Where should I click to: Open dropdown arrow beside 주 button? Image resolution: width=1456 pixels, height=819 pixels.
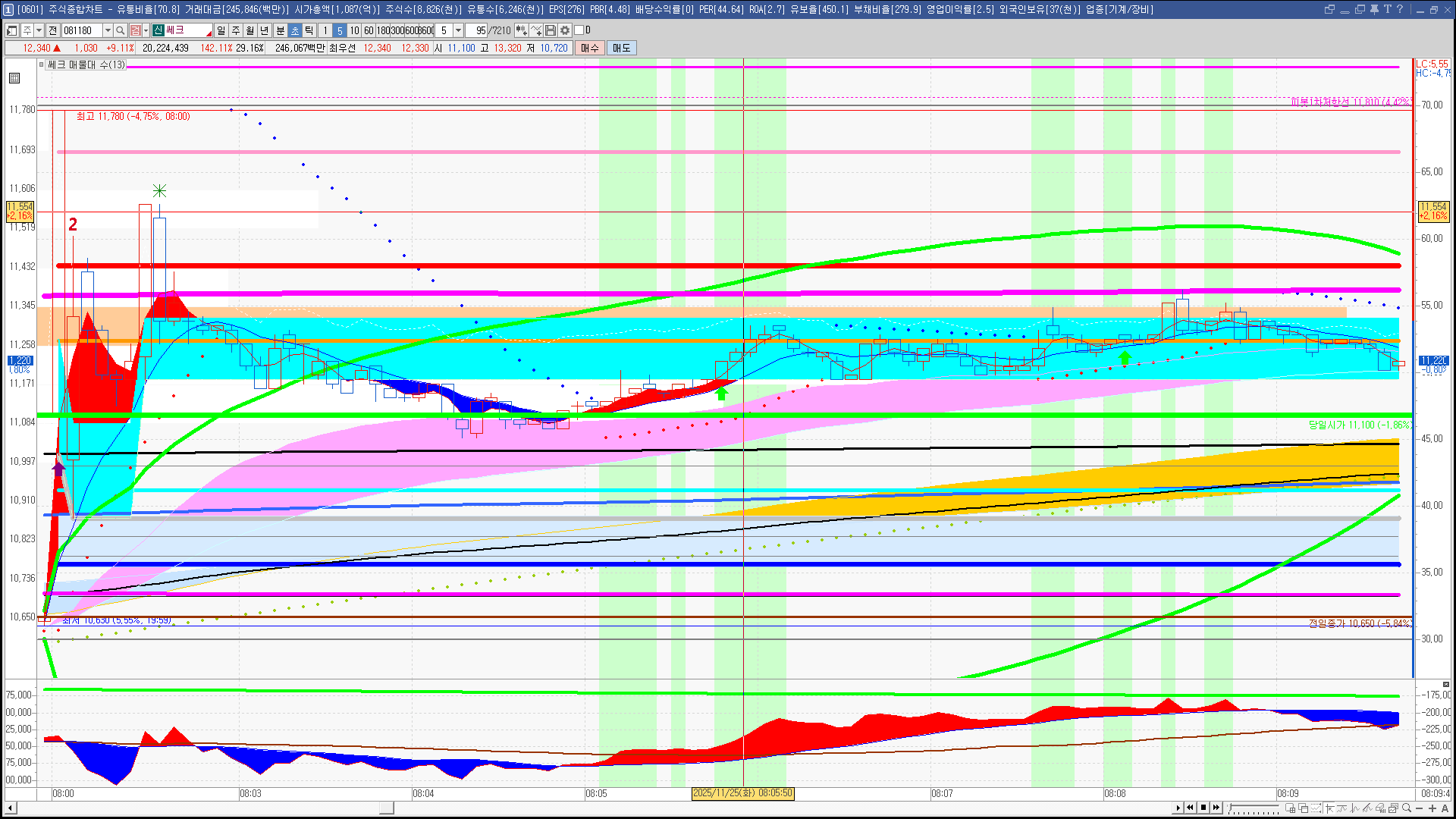click(x=39, y=30)
